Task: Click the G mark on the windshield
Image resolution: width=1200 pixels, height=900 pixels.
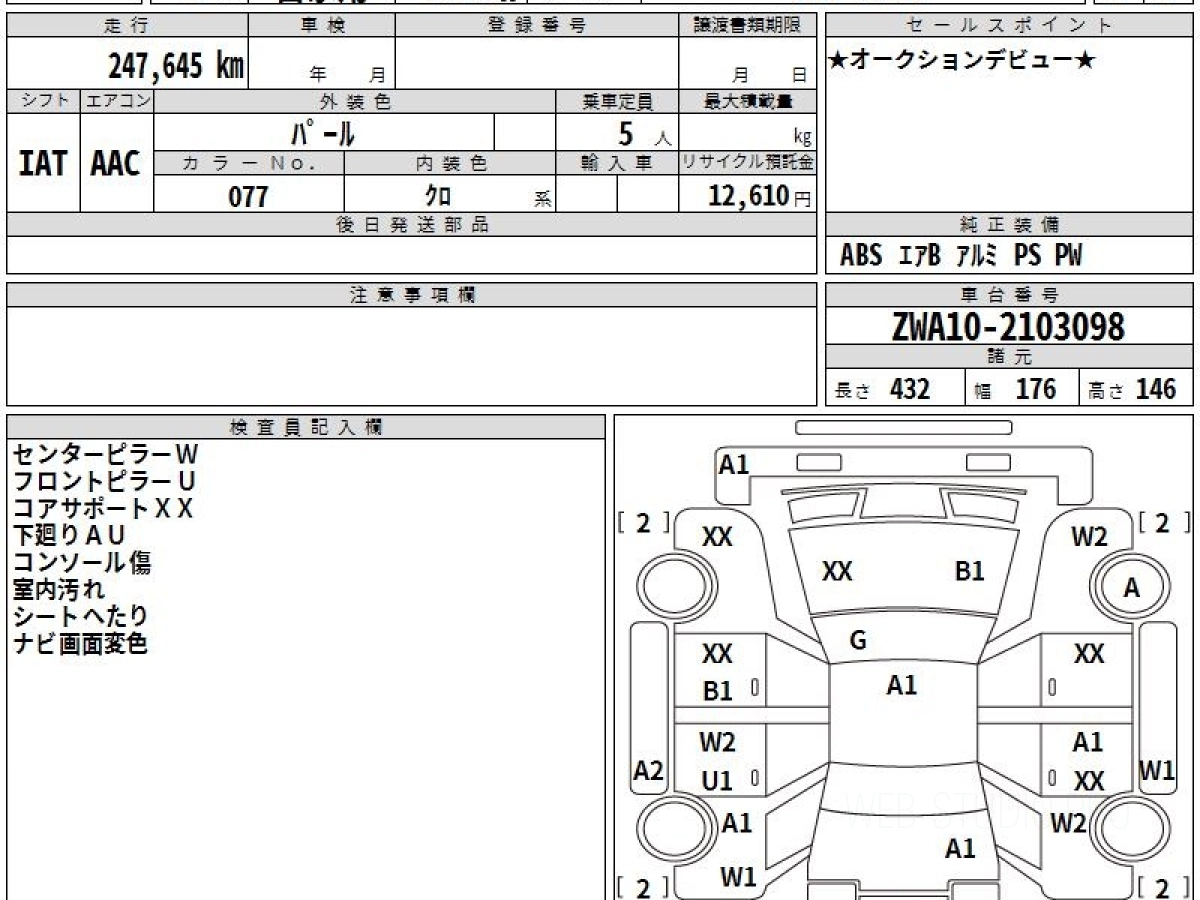Action: 857,642
